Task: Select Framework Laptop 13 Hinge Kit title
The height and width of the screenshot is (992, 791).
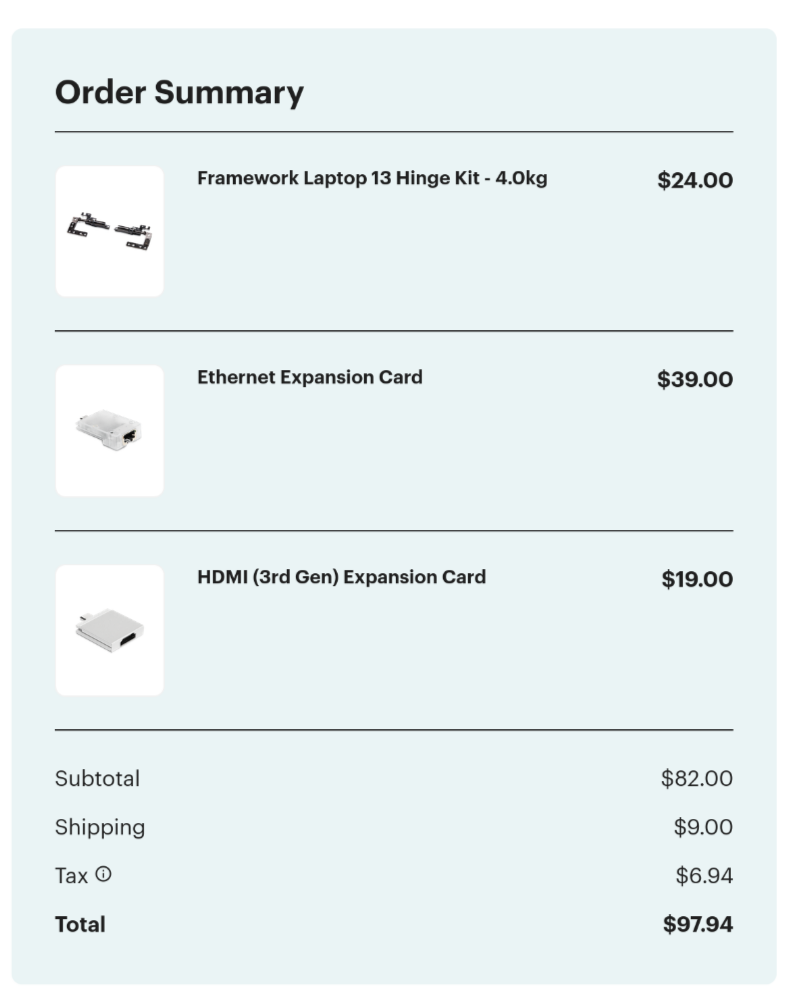Action: tap(372, 179)
